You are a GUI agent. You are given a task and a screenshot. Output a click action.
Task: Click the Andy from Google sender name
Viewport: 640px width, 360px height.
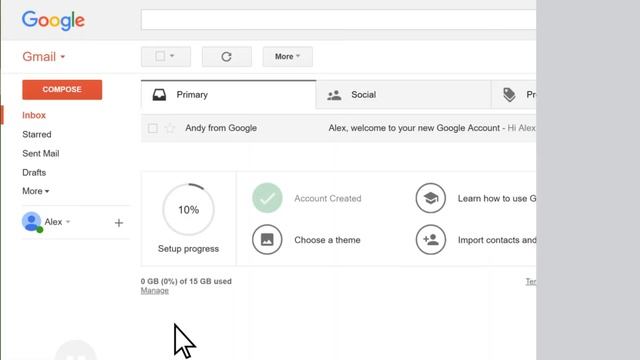coord(221,128)
